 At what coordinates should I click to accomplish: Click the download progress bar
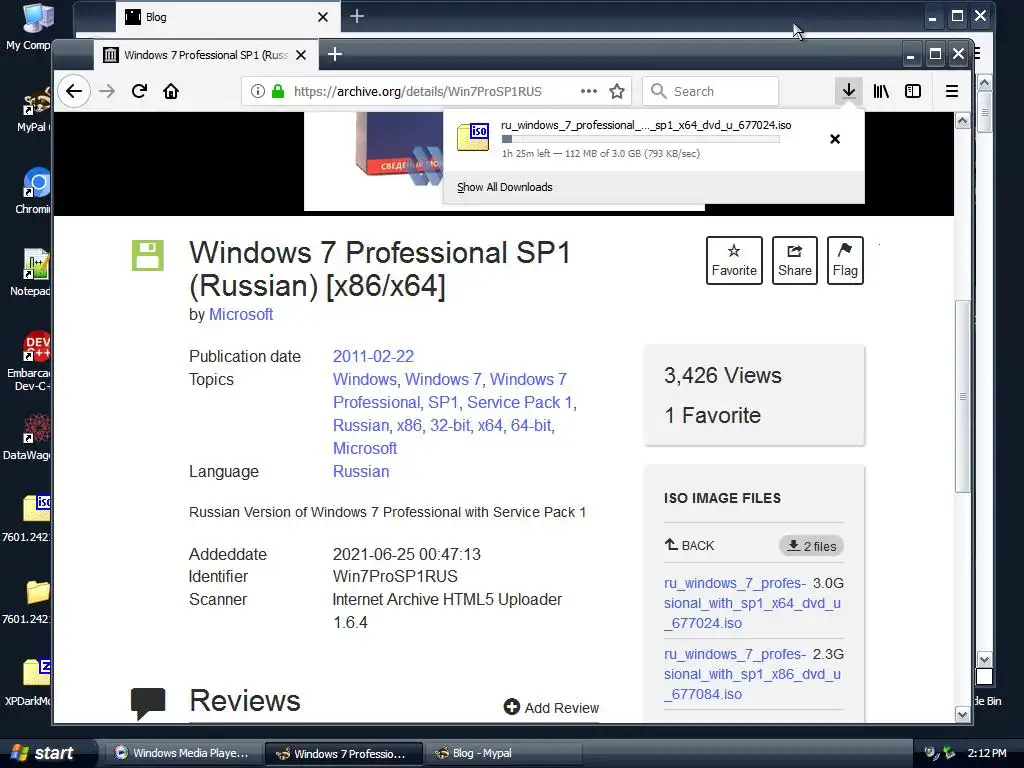click(x=640, y=139)
